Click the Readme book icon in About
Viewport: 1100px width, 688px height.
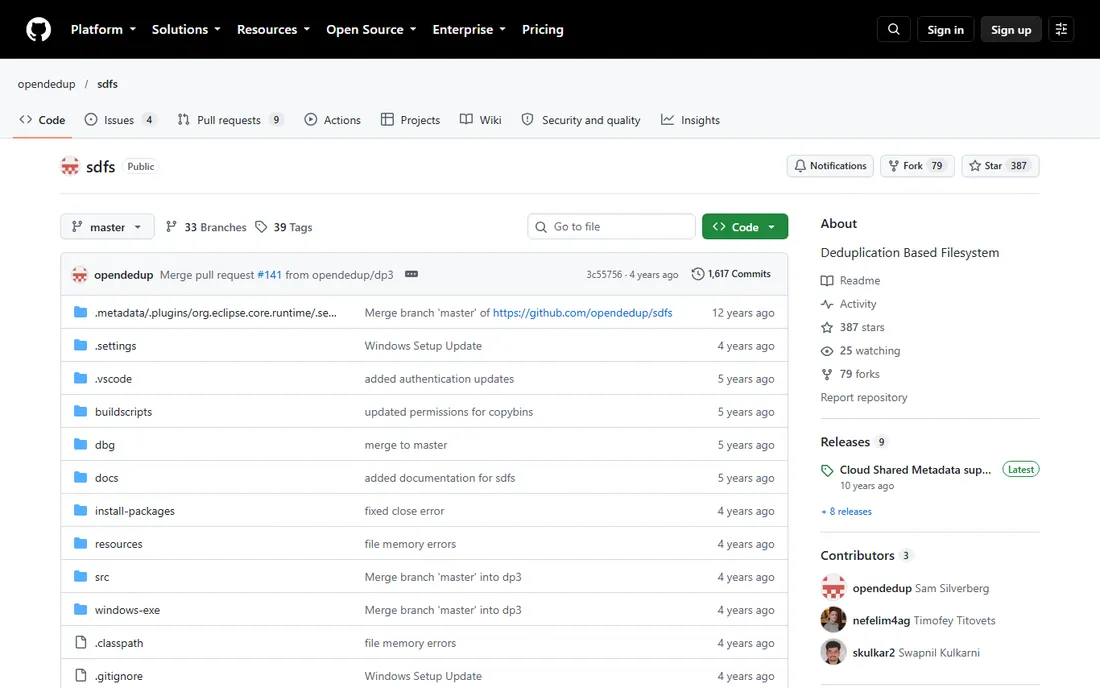pyautogui.click(x=827, y=281)
